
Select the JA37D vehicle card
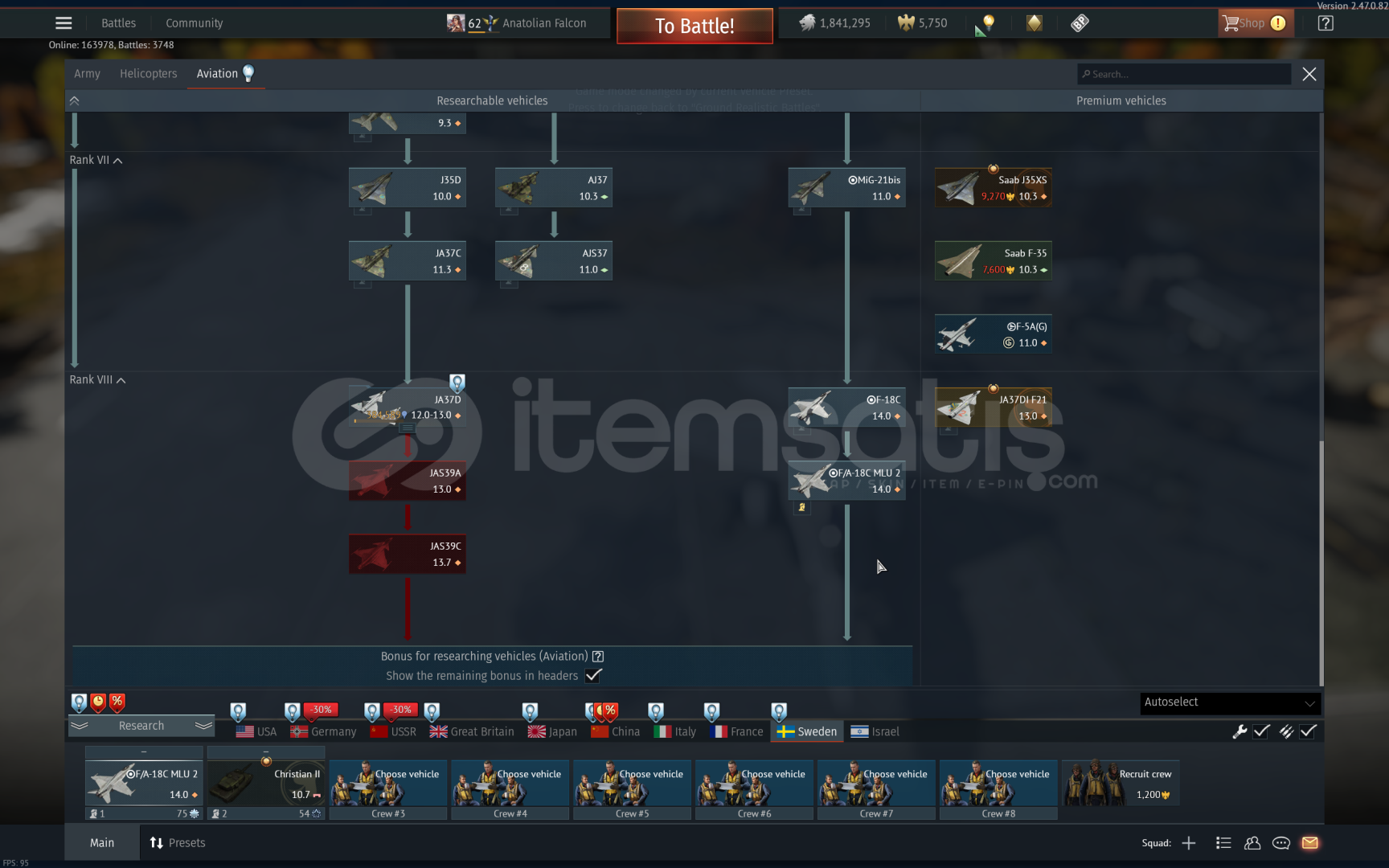pos(407,407)
